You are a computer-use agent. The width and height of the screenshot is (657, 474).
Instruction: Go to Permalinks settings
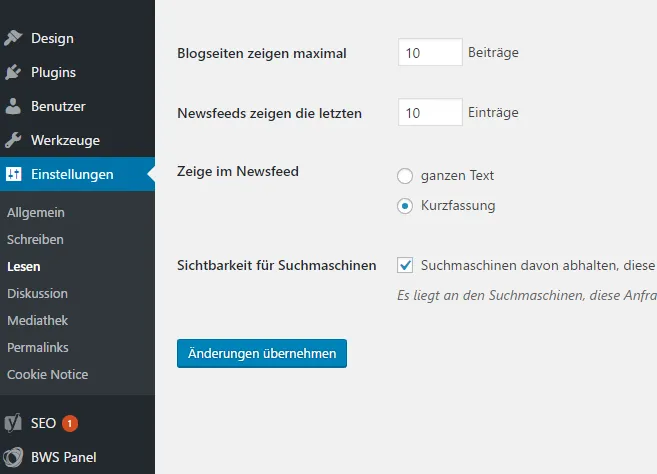[x=38, y=347]
